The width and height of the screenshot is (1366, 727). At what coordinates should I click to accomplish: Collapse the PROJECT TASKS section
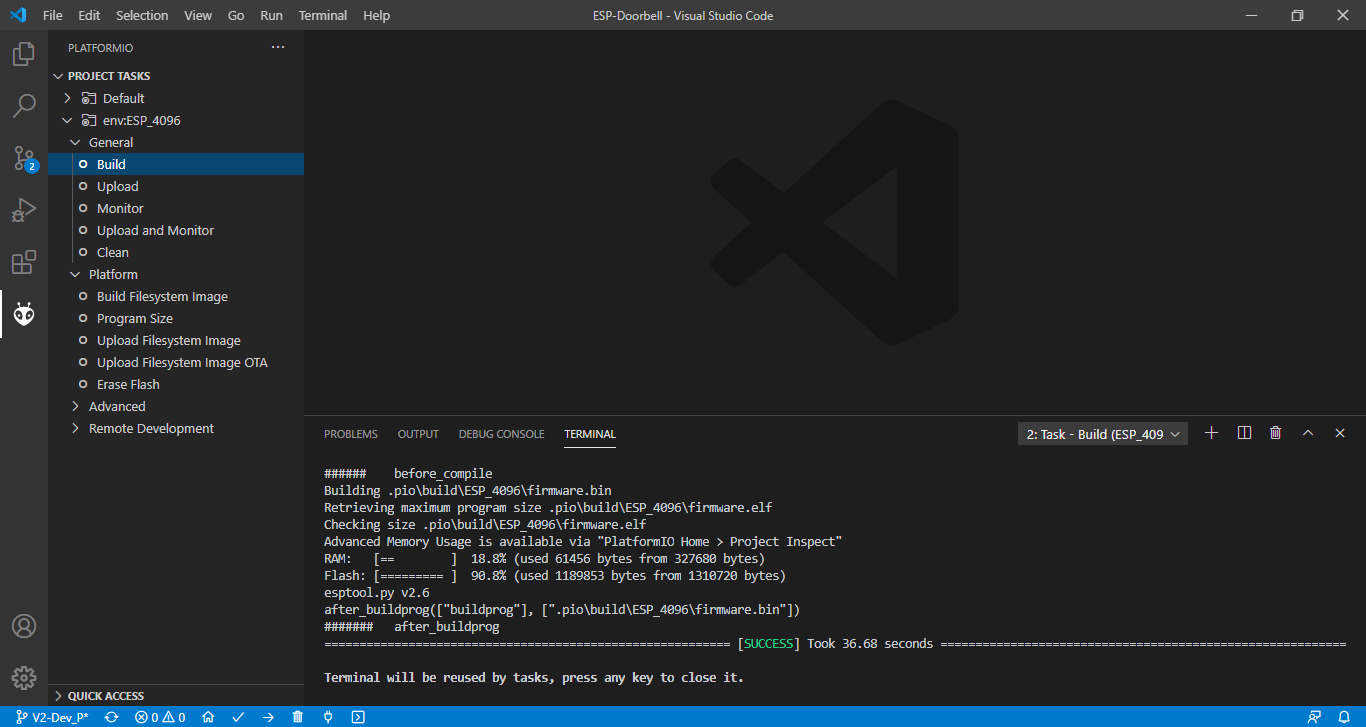[176, 76]
